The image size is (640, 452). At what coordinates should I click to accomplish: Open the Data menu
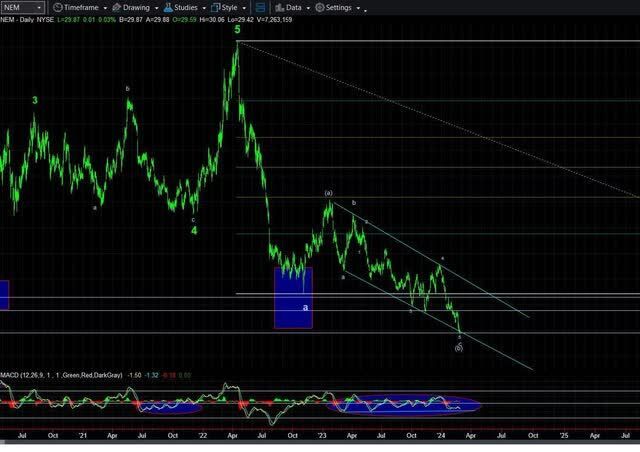292,7
